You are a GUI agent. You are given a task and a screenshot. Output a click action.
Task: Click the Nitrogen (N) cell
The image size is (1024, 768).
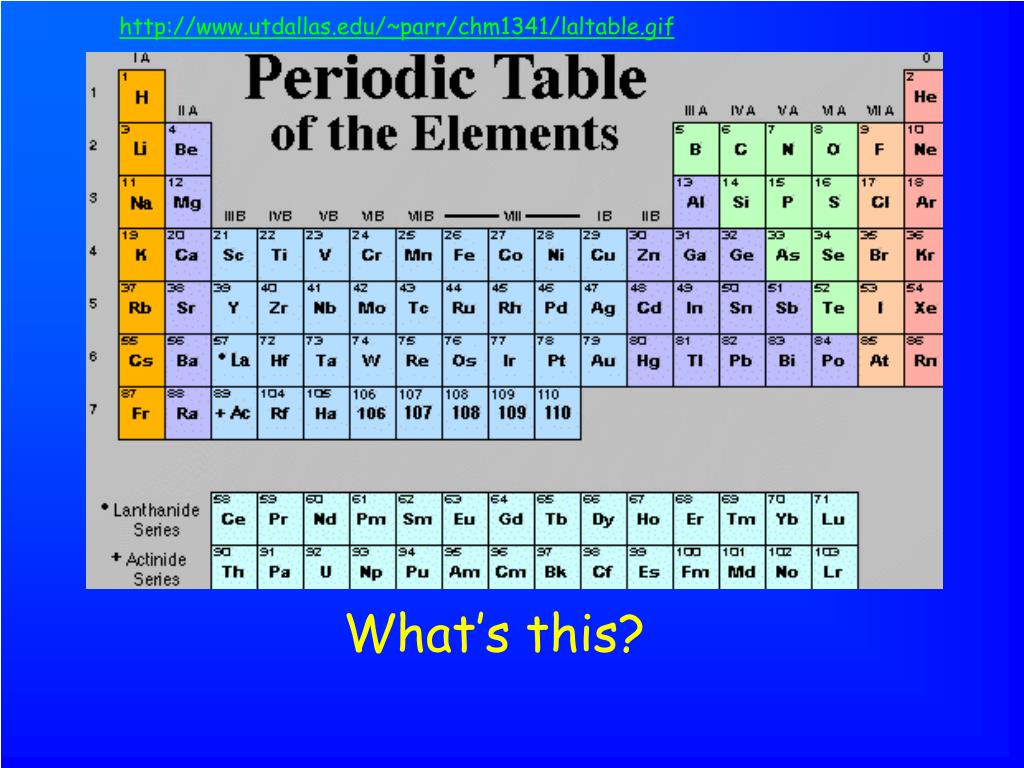(x=788, y=149)
